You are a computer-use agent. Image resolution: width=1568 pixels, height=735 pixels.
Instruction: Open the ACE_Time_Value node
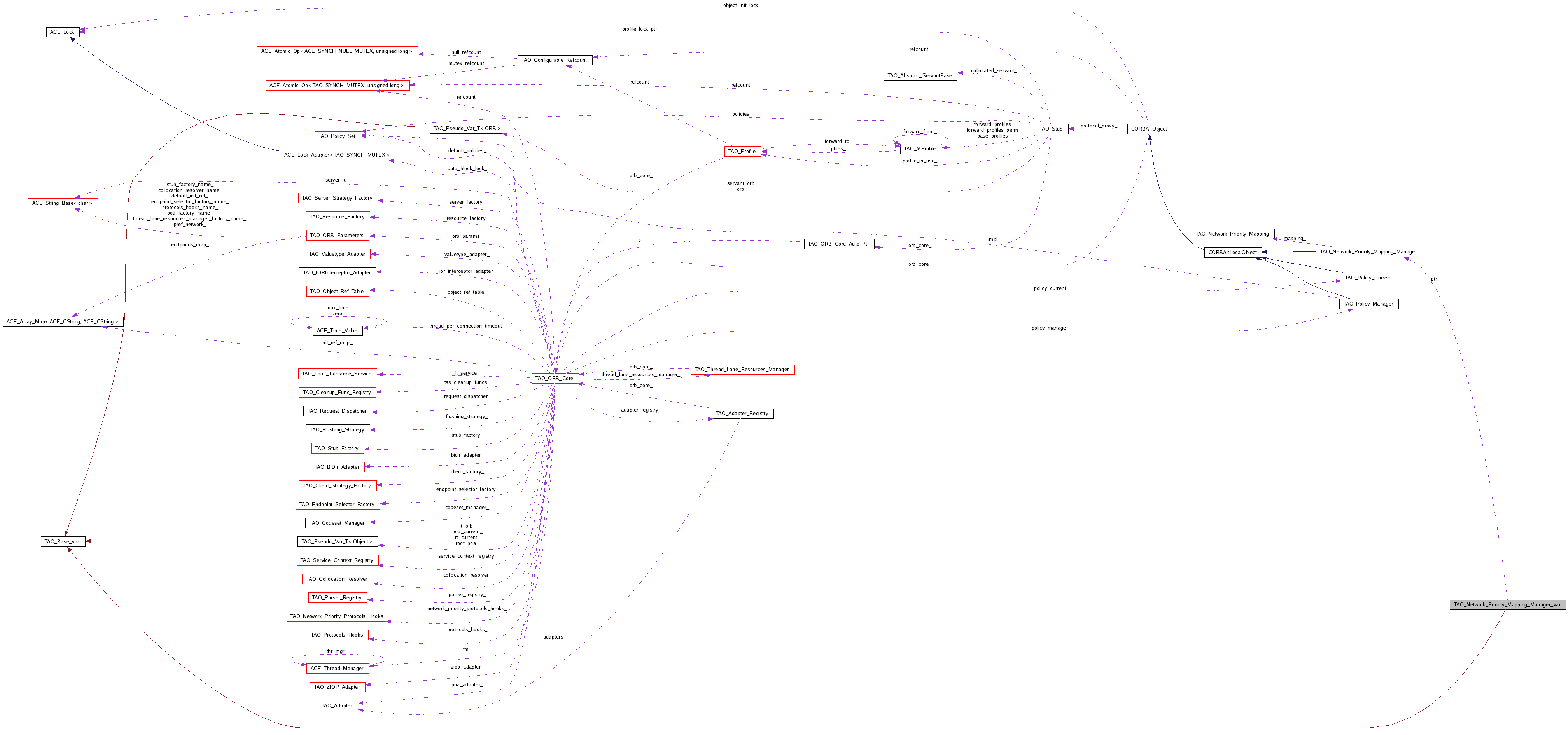[337, 331]
